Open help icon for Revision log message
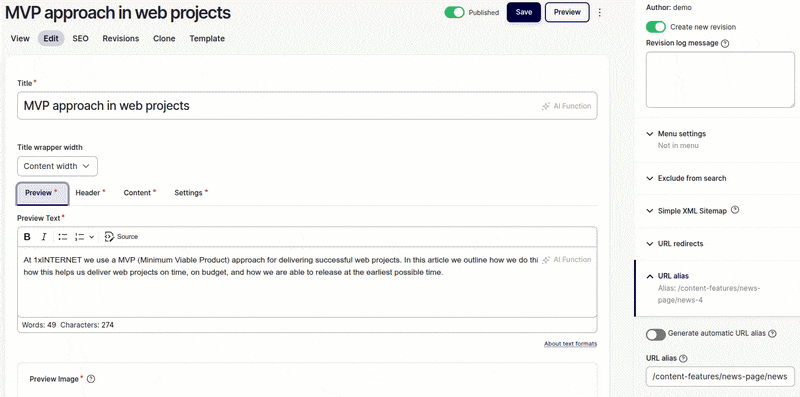 [x=725, y=43]
